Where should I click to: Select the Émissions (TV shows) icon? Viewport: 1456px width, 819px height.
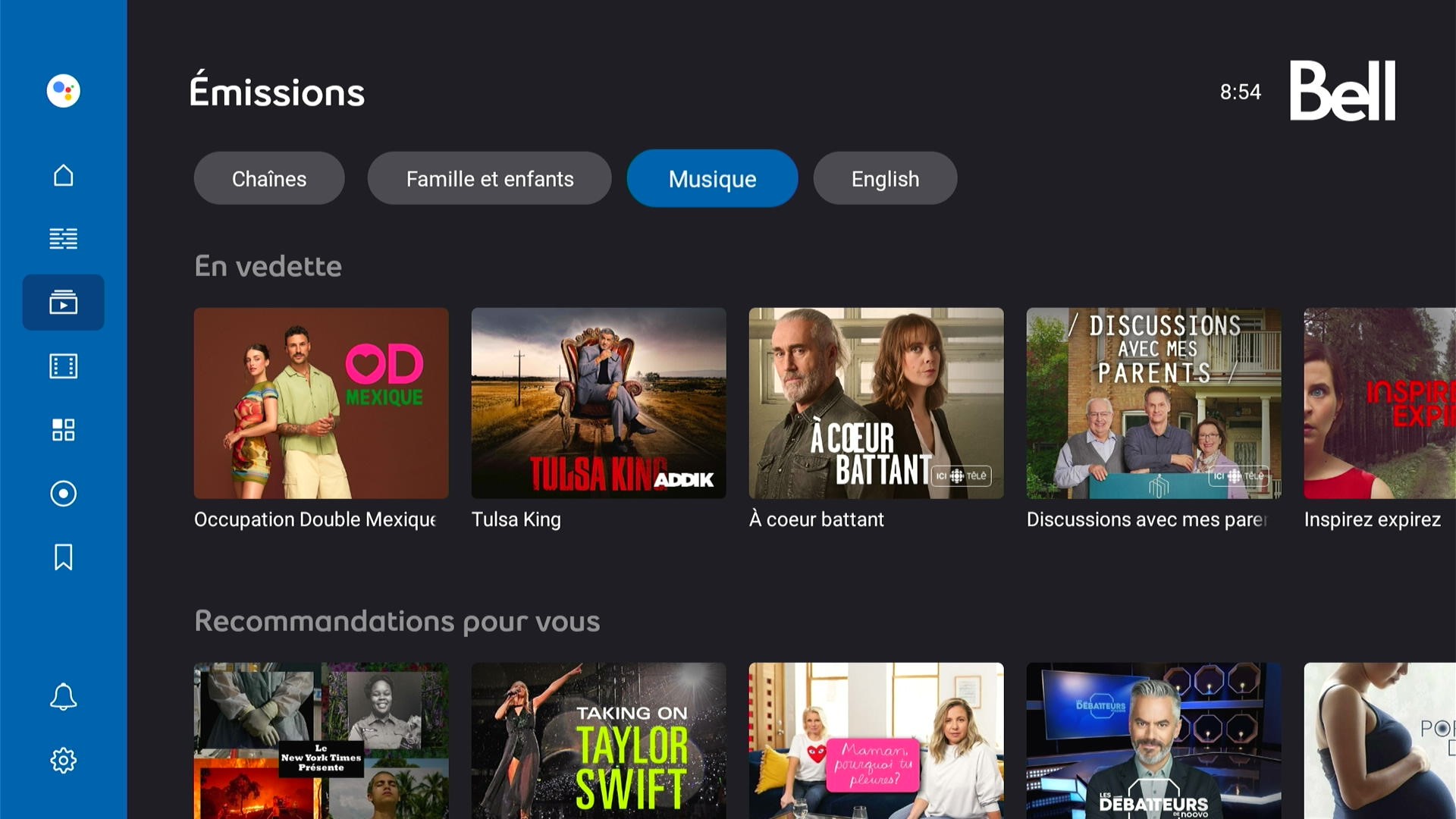[x=63, y=302]
